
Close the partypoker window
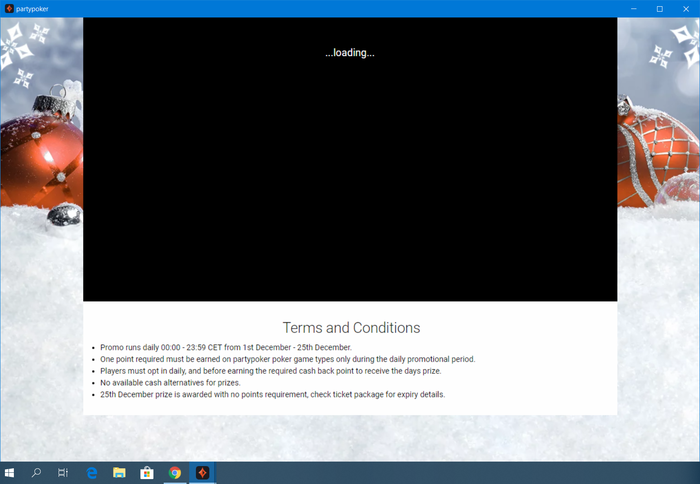686,8
